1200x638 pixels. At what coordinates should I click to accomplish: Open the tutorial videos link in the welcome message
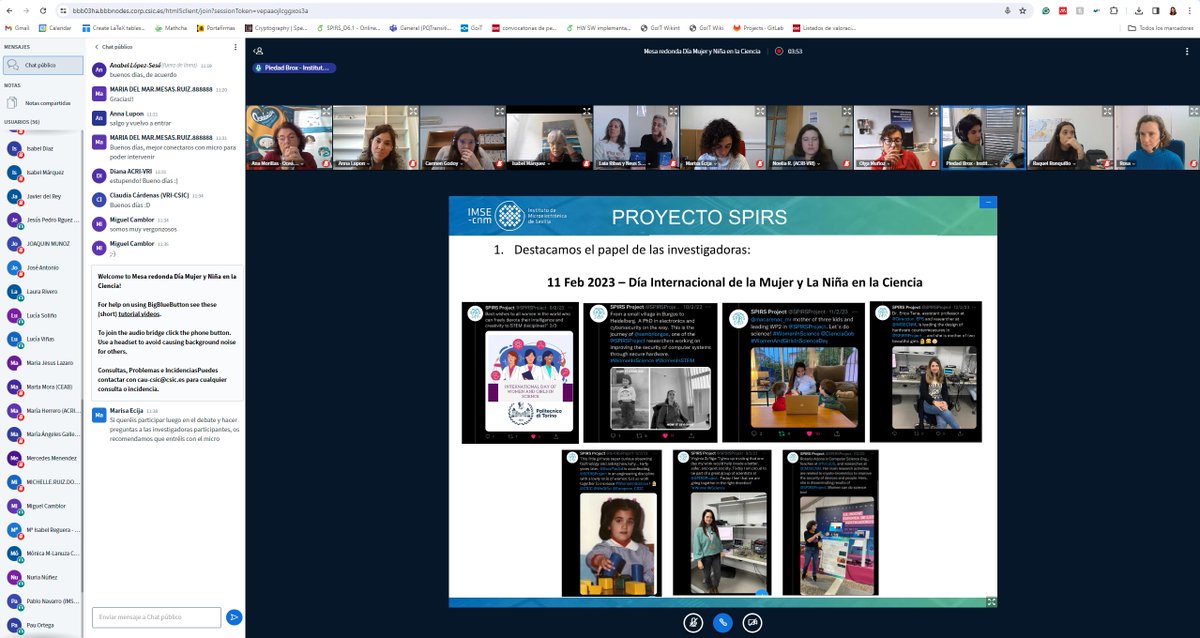[x=139, y=314]
